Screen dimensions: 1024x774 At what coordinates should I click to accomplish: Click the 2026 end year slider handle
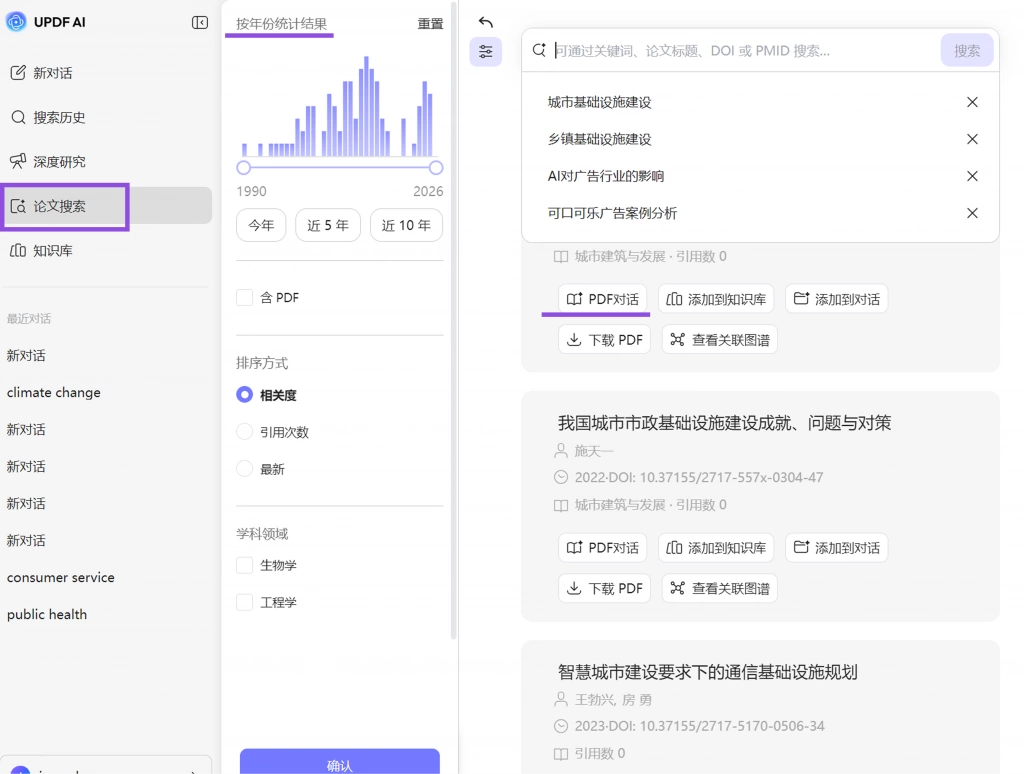pyautogui.click(x=436, y=168)
